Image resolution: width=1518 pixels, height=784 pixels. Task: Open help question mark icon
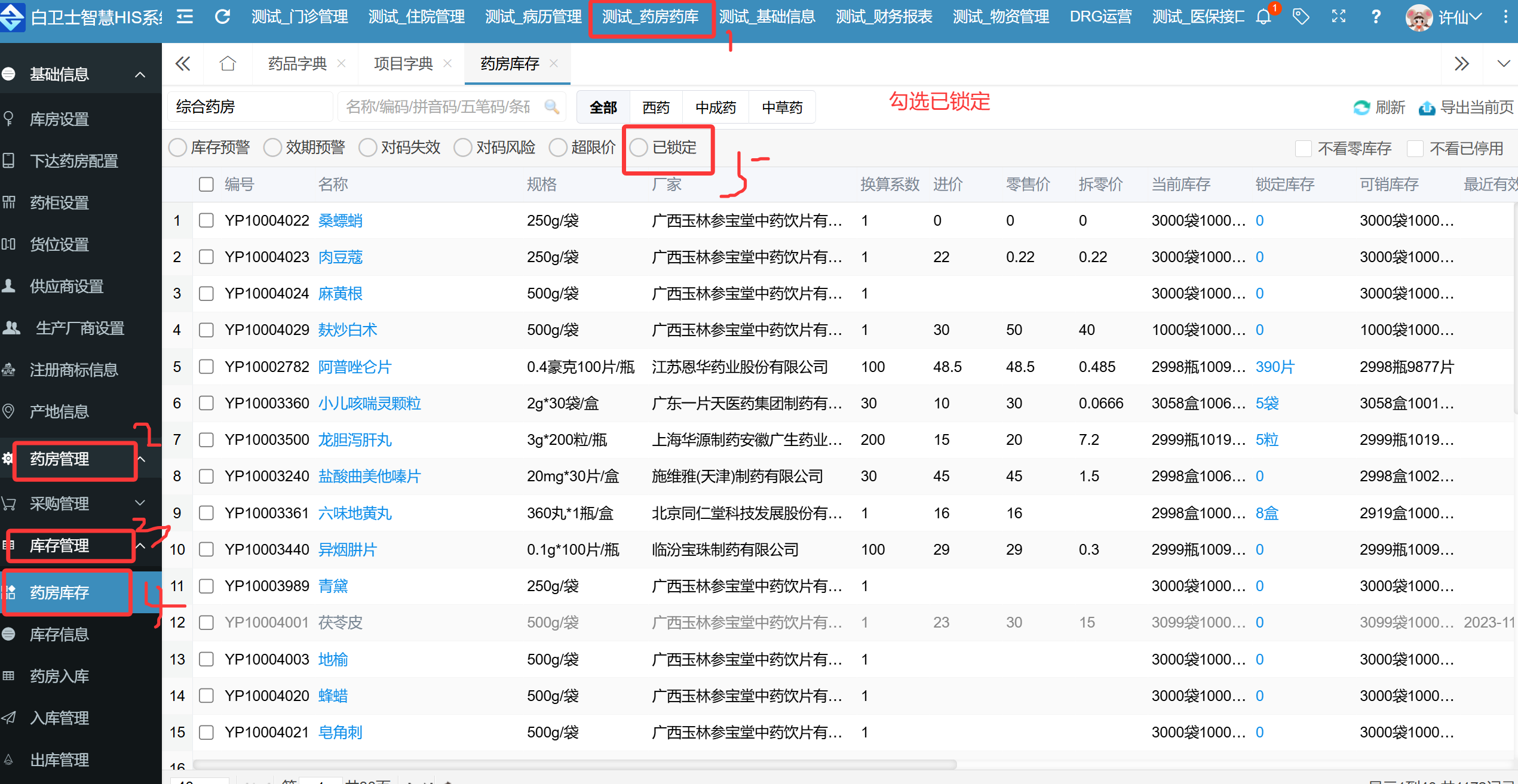pos(1376,17)
